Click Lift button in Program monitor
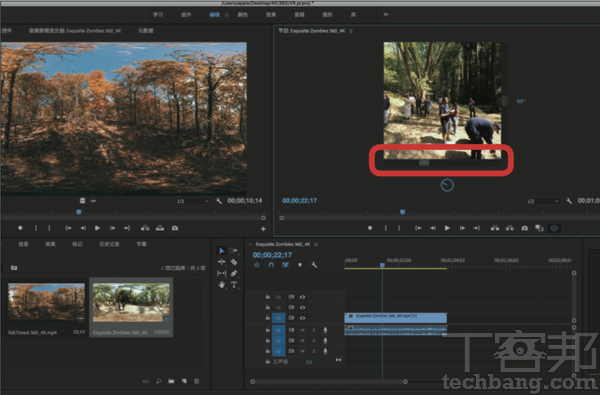 tap(495, 228)
